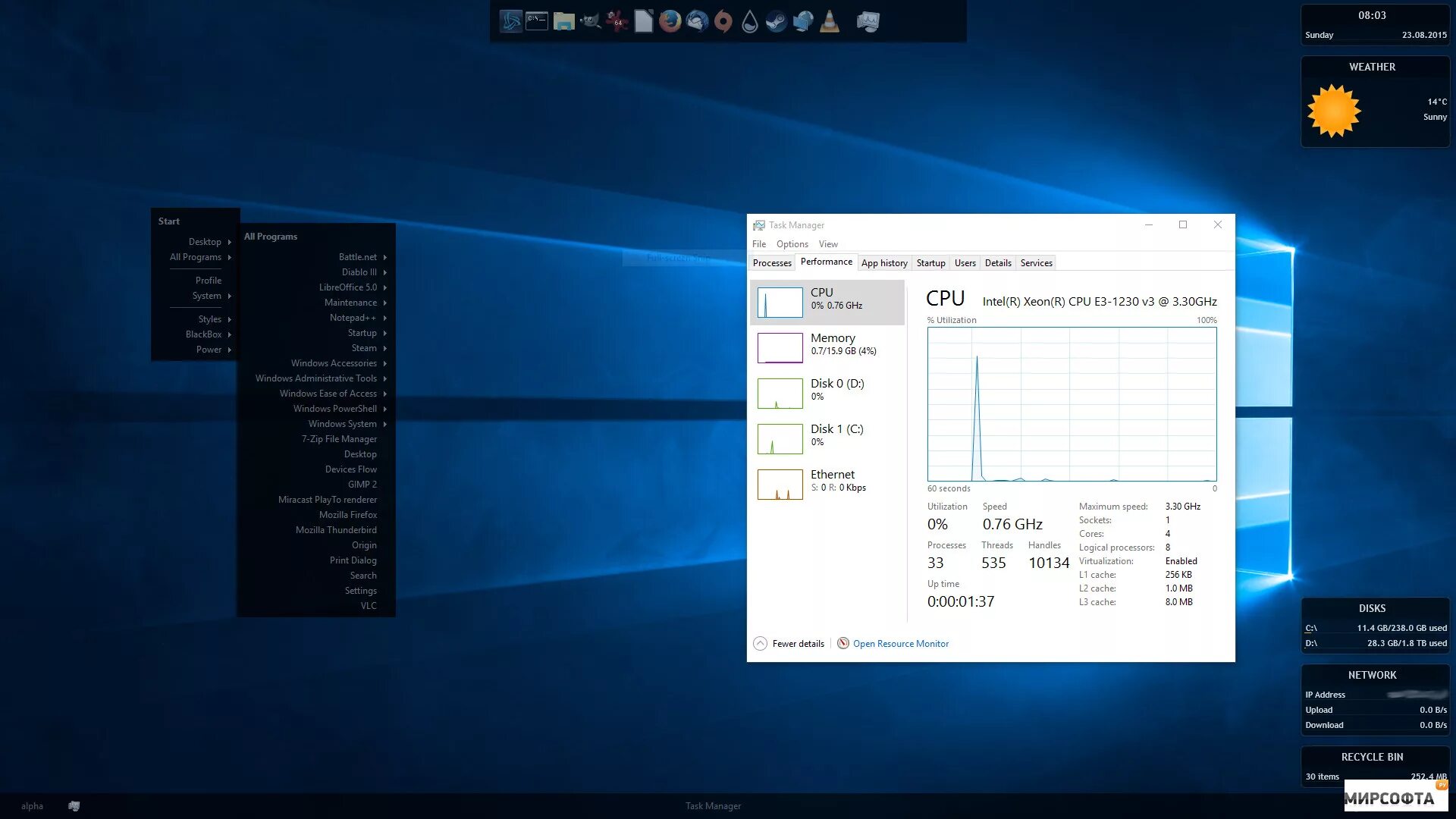Launch Mozilla Firefox from the dock
This screenshot has width=1456, height=819.
pos(670,21)
